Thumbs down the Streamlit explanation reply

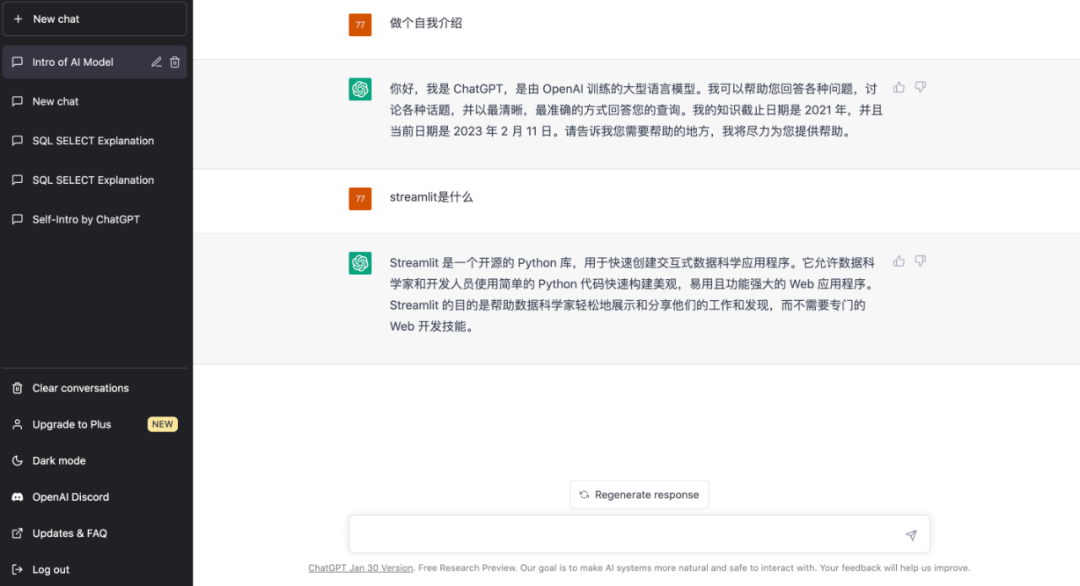tap(920, 261)
